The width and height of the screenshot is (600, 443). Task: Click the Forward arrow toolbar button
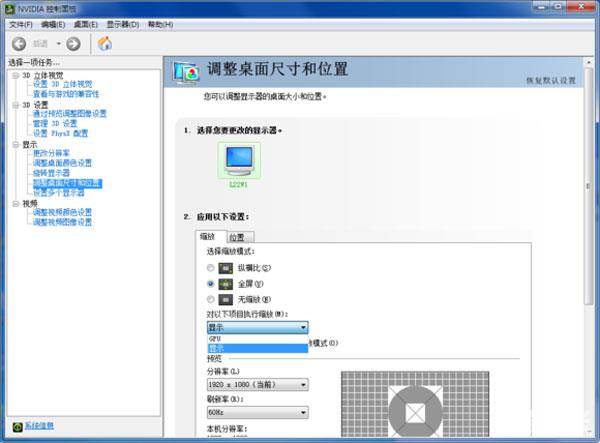click(73, 44)
